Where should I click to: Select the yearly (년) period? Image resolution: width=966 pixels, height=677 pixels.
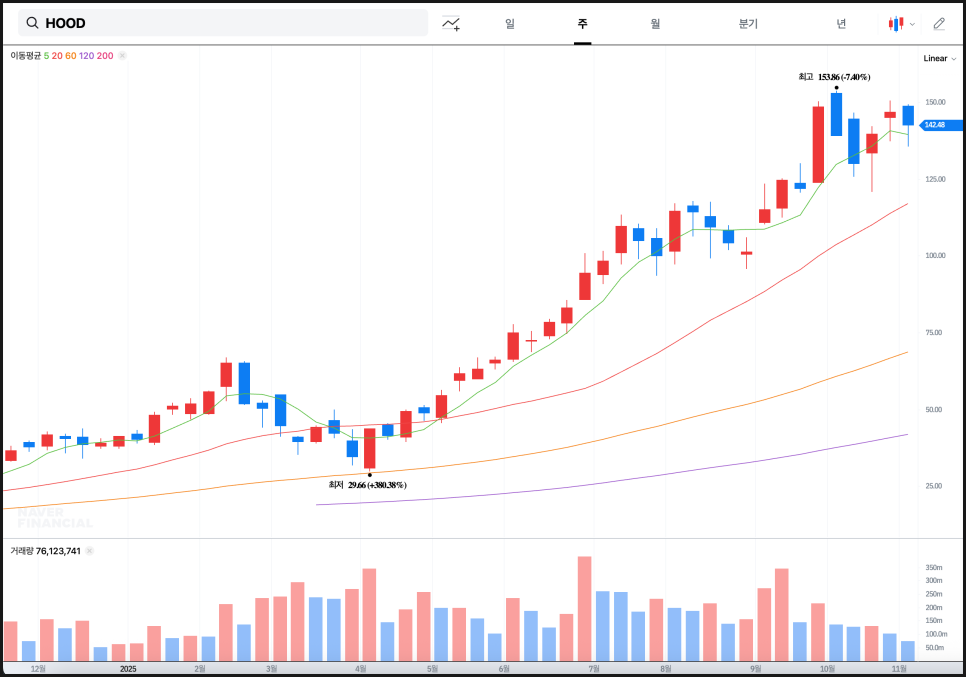point(841,23)
